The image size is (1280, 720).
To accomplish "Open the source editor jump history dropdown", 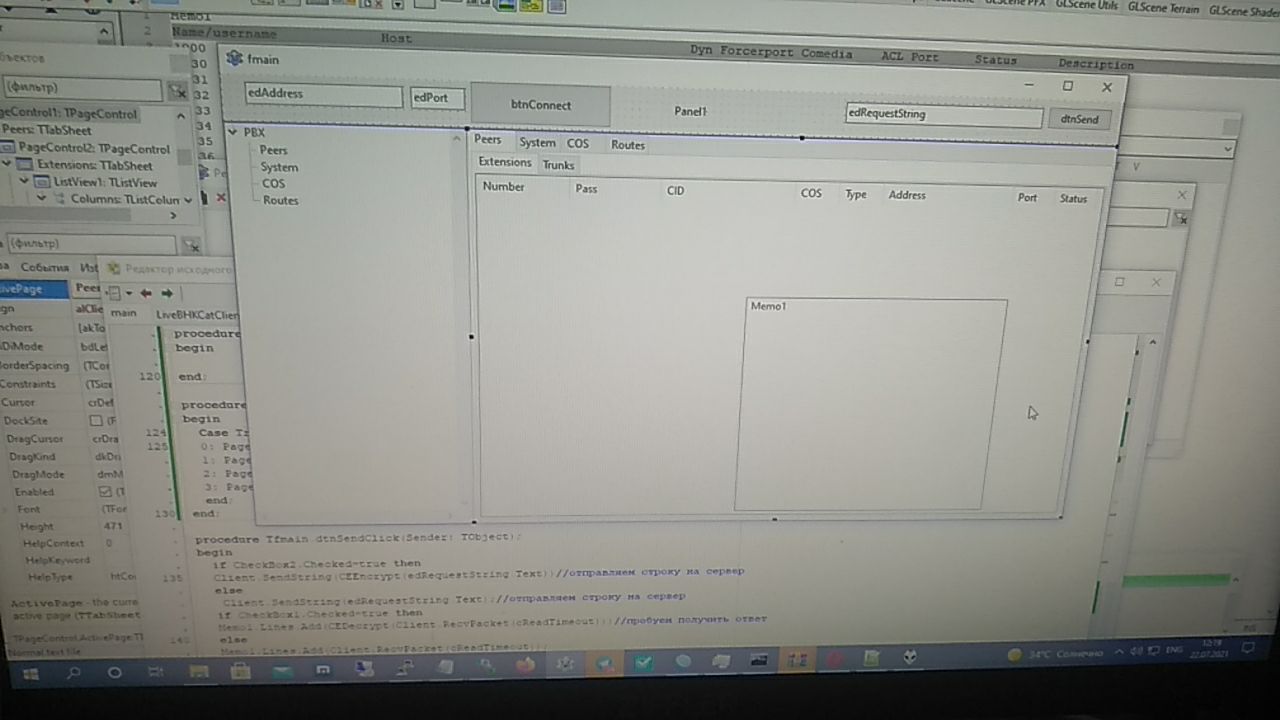I will (x=129, y=293).
